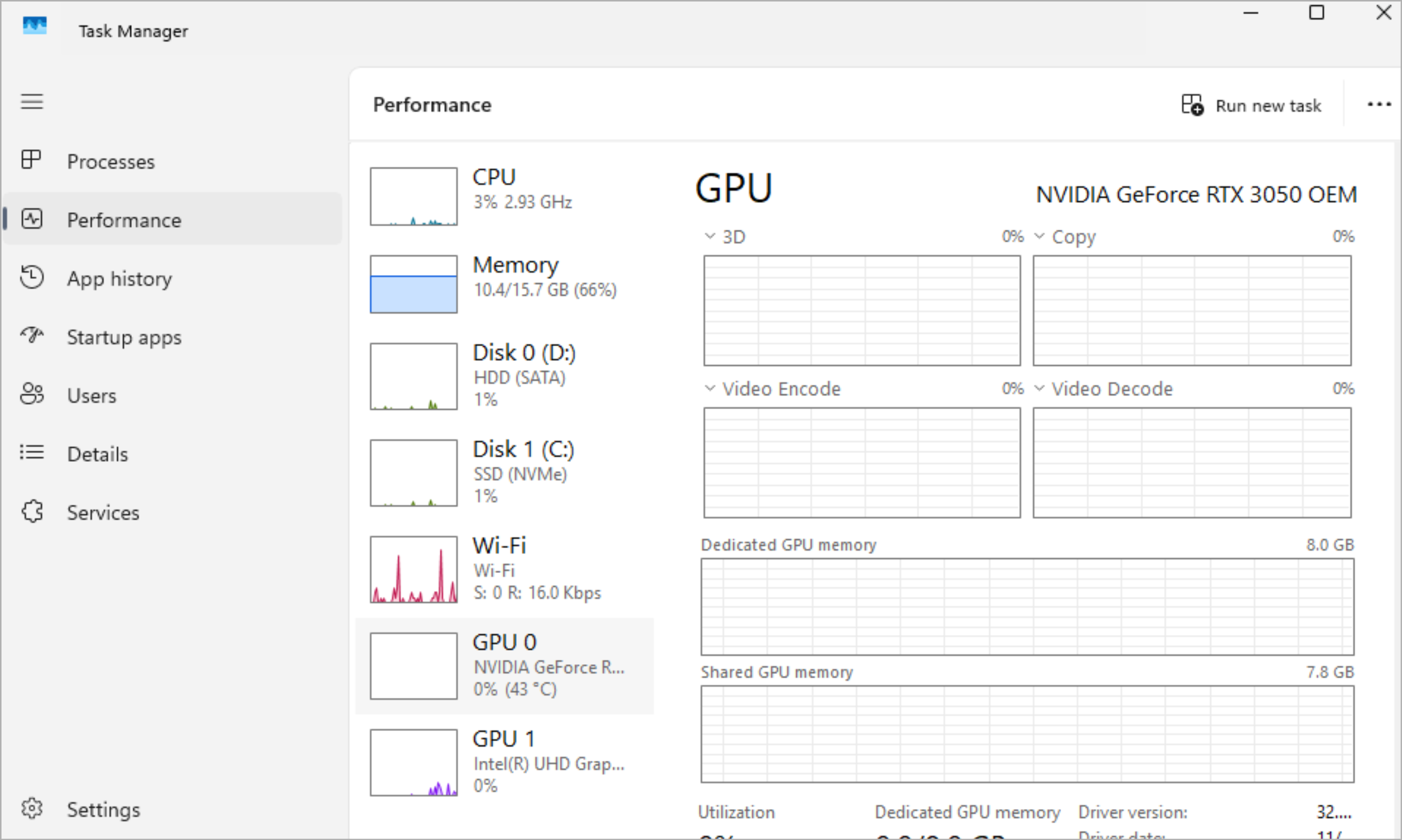
Task: Click the Performance pulse icon in sidebar
Action: [x=31, y=219]
